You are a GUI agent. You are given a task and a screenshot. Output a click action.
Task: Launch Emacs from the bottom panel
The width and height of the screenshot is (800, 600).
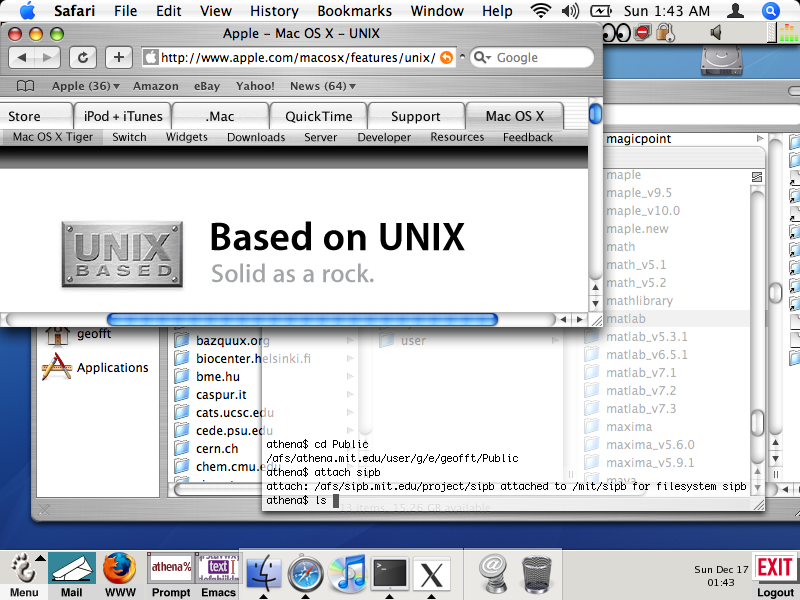pyautogui.click(x=218, y=574)
